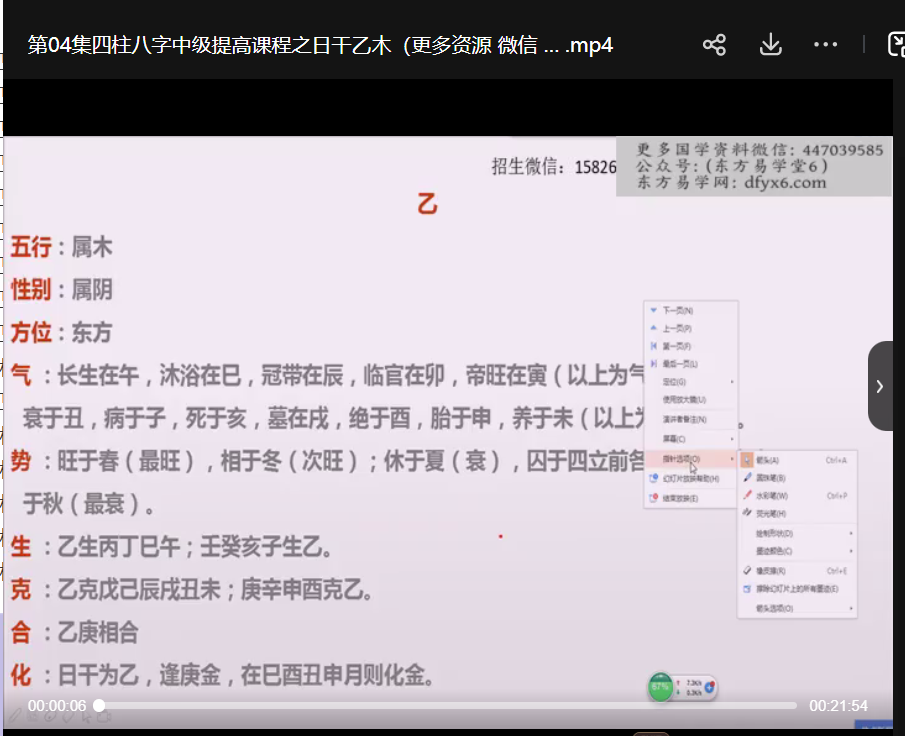Click the up-arrow icon beside 上一页(P)

click(x=653, y=328)
